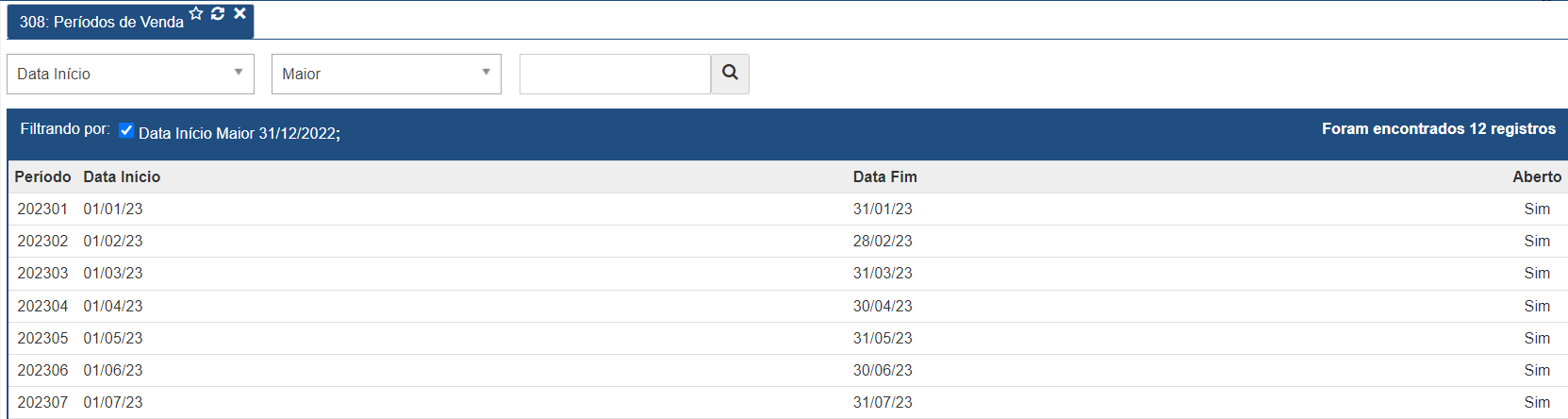Sort by the Período column header
This screenshot has width=1568, height=419.
point(42,176)
